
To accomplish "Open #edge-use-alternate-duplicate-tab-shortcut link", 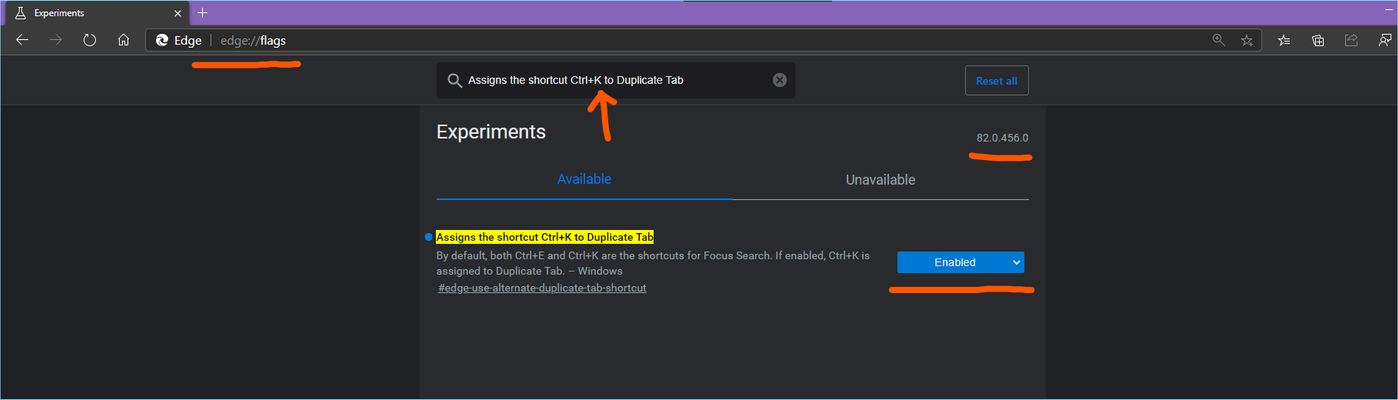I will pyautogui.click(x=542, y=288).
